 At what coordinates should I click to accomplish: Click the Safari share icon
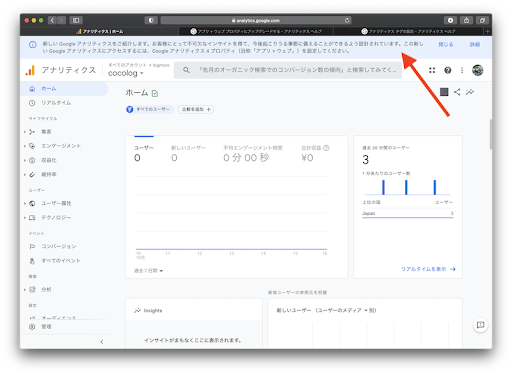pyautogui.click(x=466, y=20)
